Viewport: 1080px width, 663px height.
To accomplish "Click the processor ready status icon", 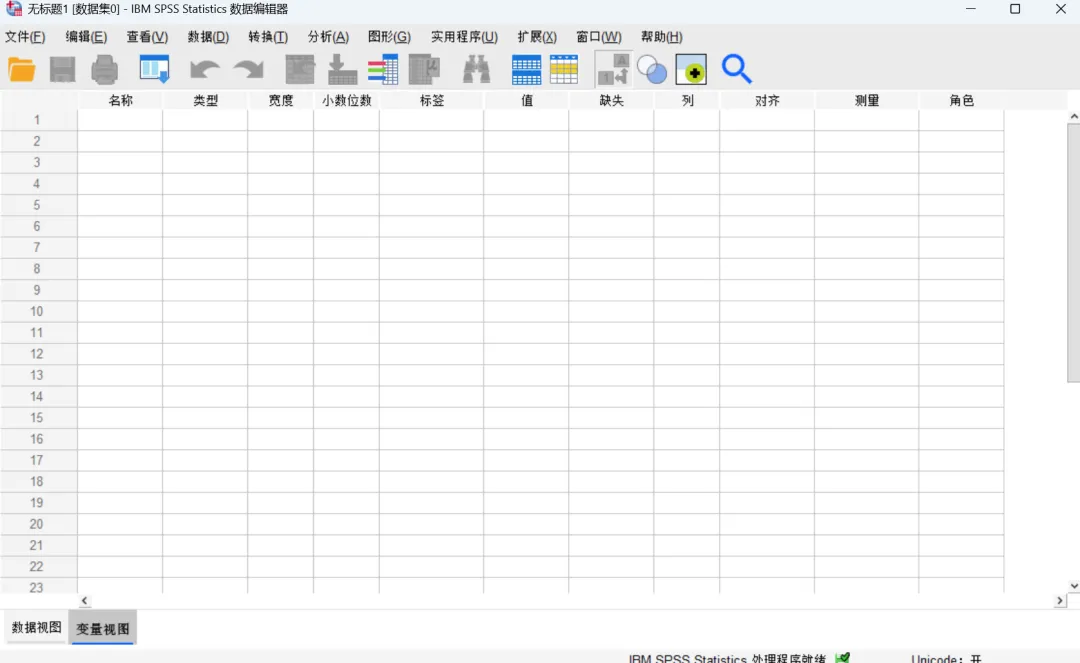I will [842, 657].
